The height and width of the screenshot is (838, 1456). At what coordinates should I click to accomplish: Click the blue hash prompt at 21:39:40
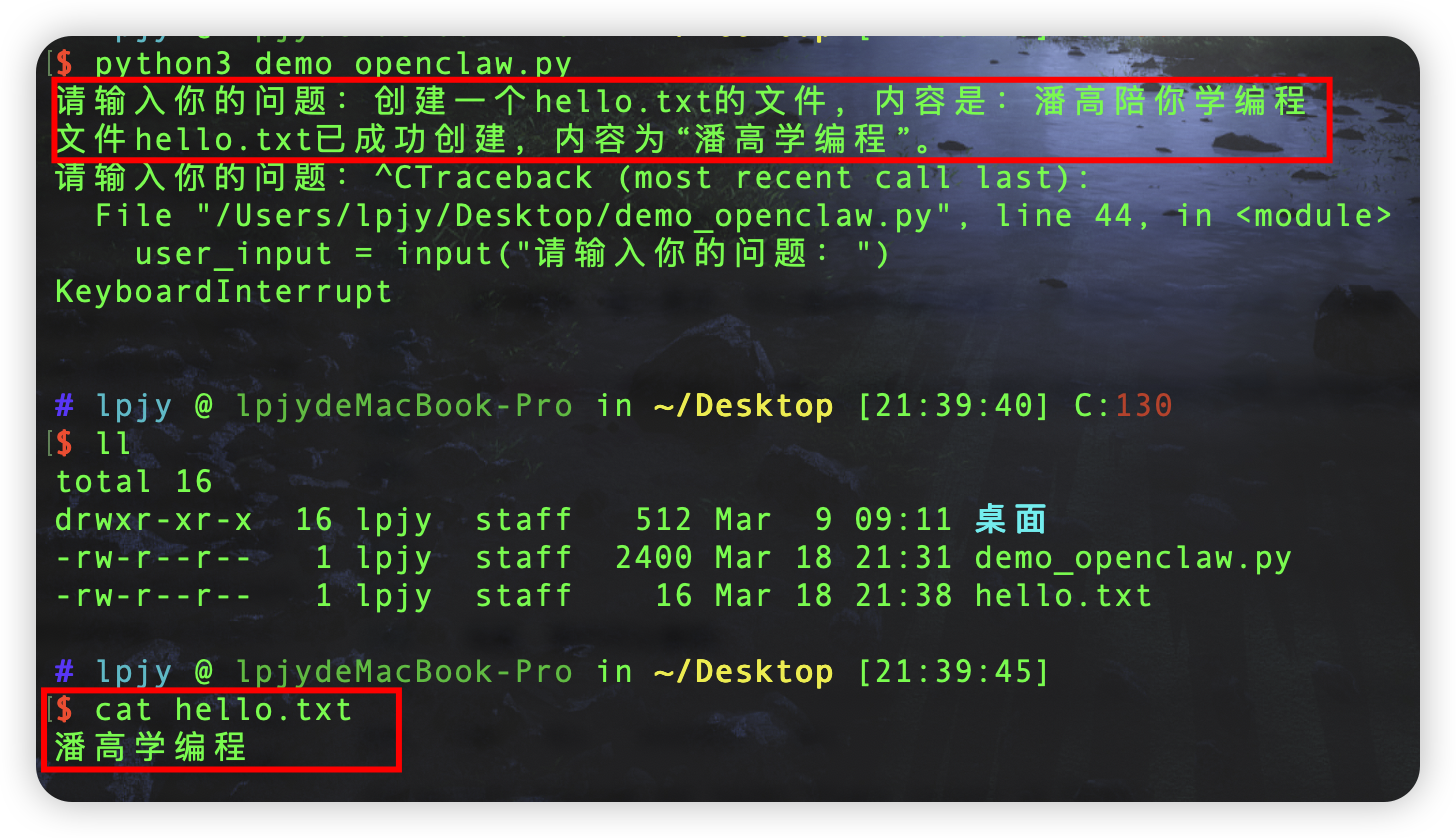pos(64,406)
